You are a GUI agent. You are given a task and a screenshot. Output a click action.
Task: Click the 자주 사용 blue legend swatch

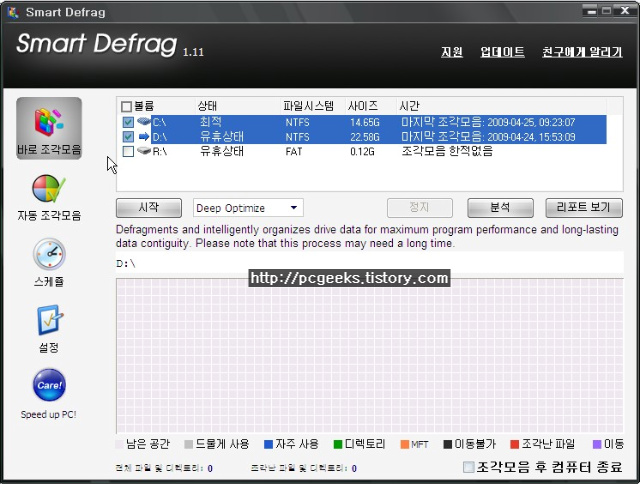click(x=269, y=444)
